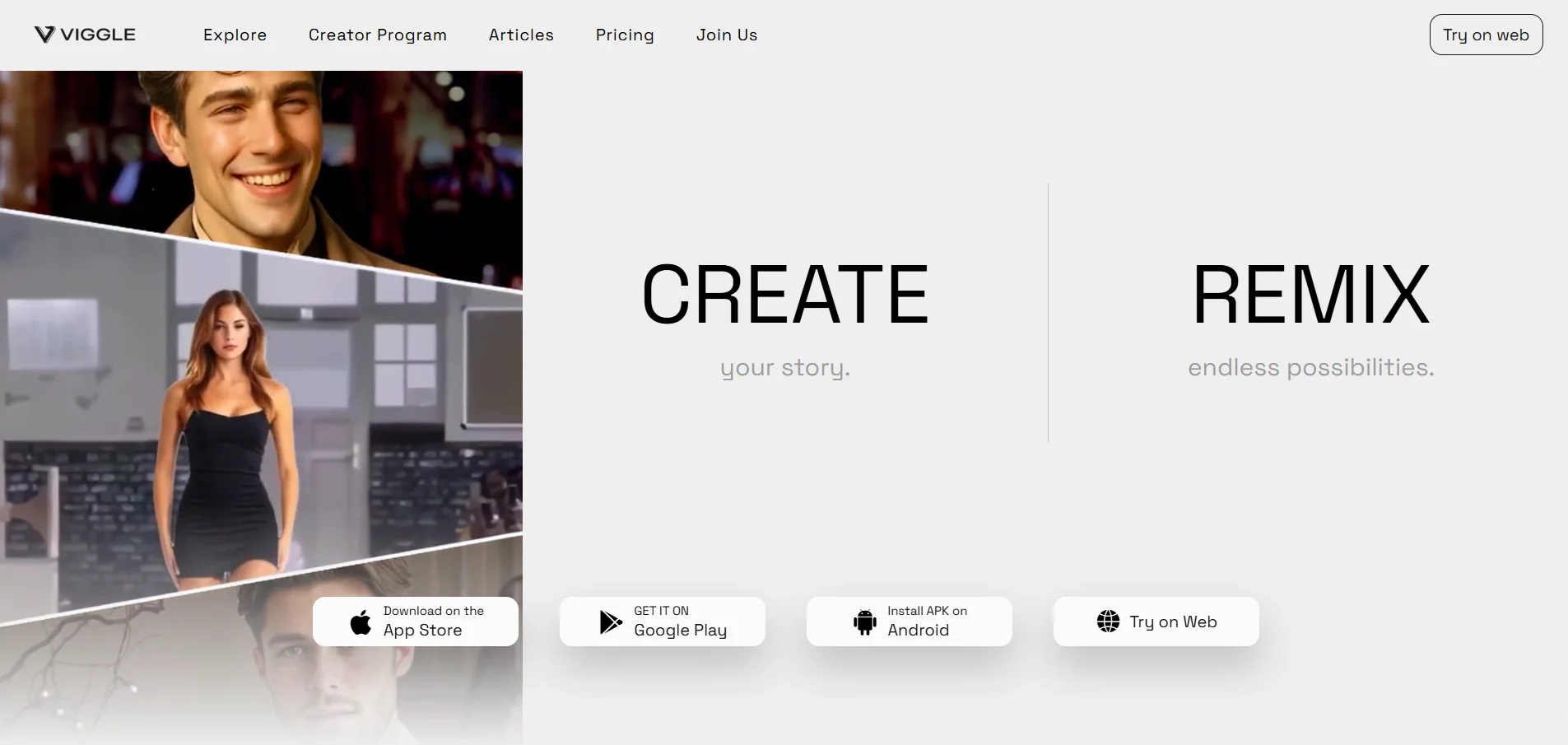Click the CREATE heading
The height and width of the screenshot is (745, 1568).
tap(784, 295)
